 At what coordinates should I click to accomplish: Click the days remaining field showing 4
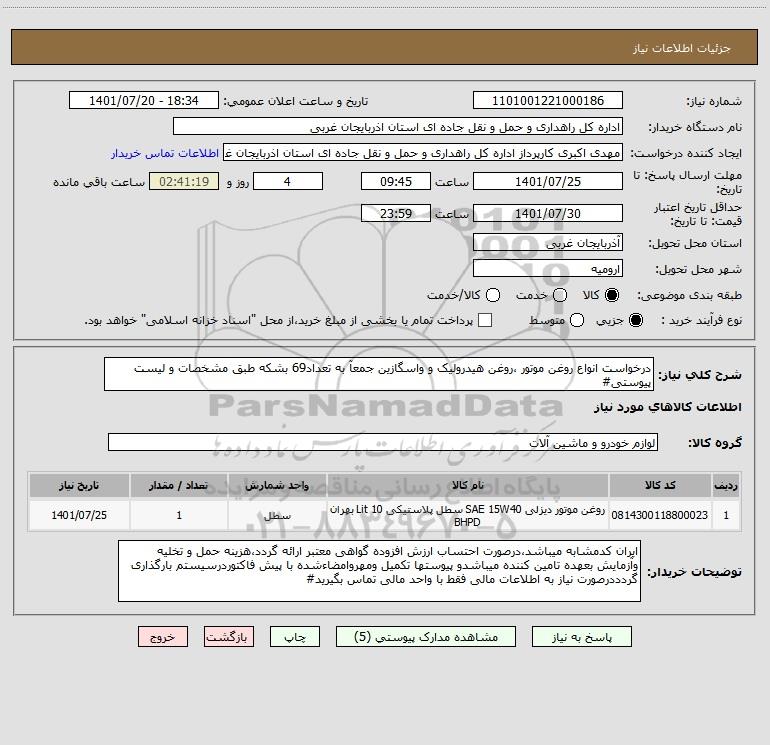(x=288, y=181)
